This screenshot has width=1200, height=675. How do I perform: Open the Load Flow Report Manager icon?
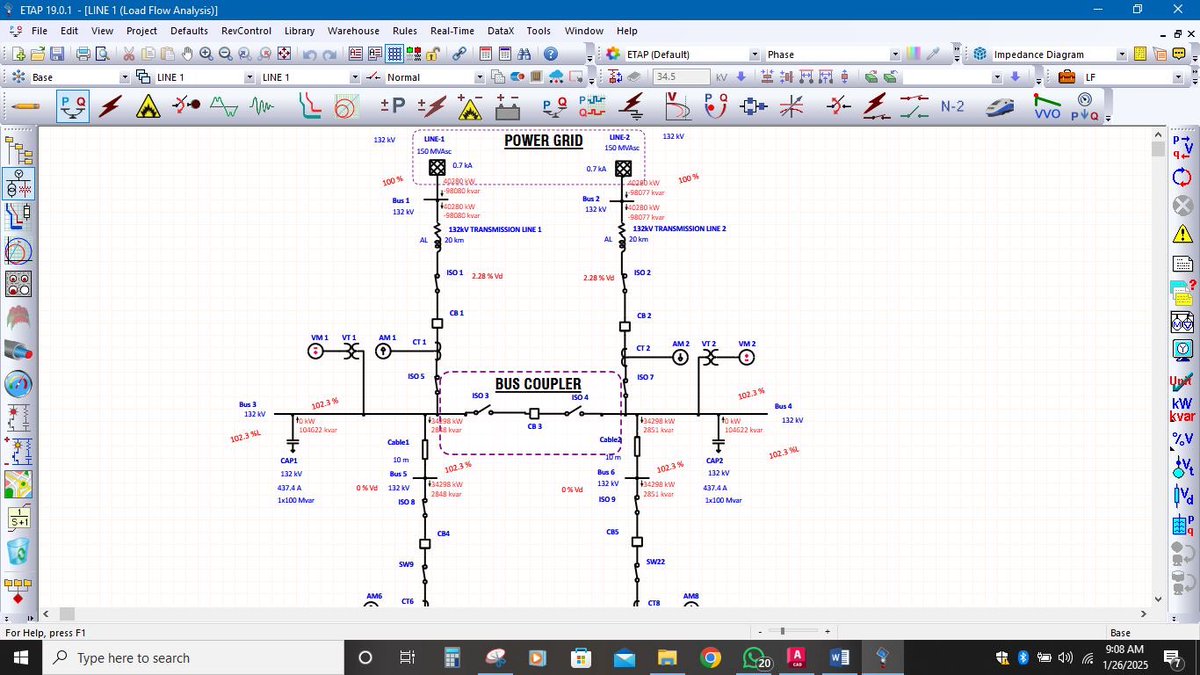[x=1182, y=264]
